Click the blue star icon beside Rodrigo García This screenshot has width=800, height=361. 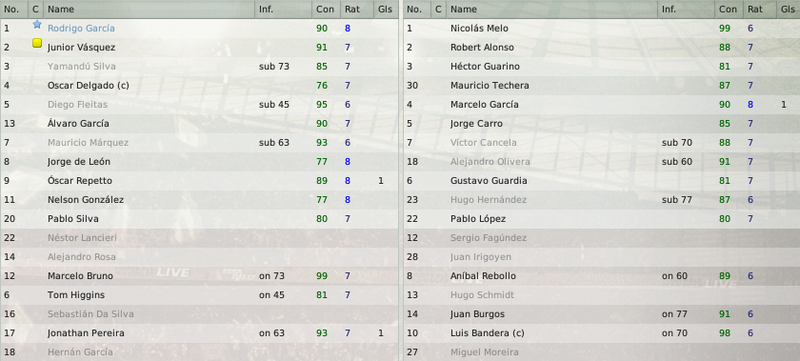(37, 24)
